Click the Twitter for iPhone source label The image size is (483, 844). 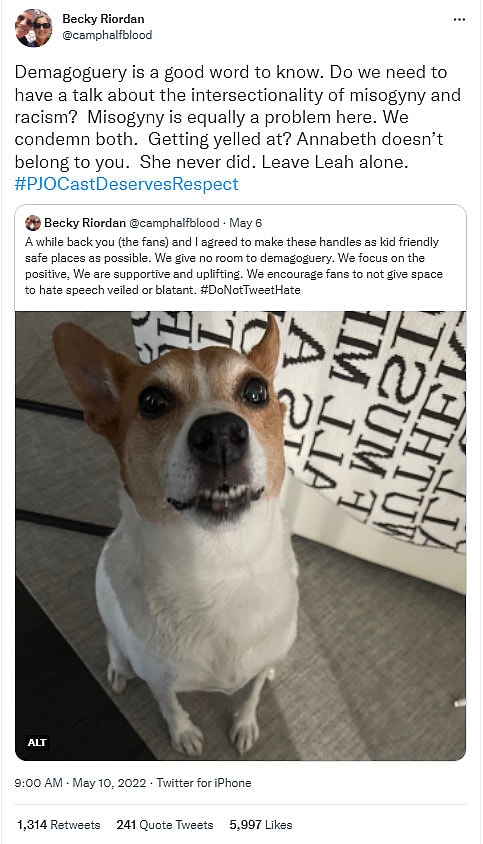204,783
